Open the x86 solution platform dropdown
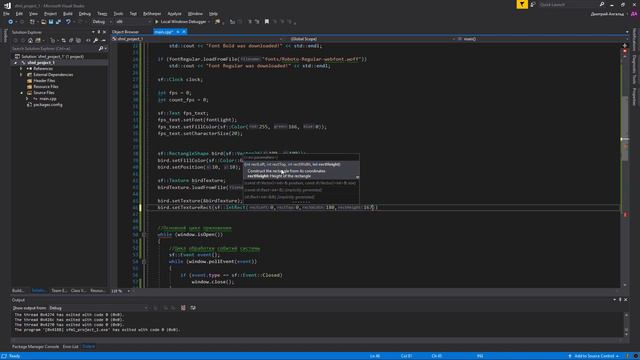 pos(133,22)
